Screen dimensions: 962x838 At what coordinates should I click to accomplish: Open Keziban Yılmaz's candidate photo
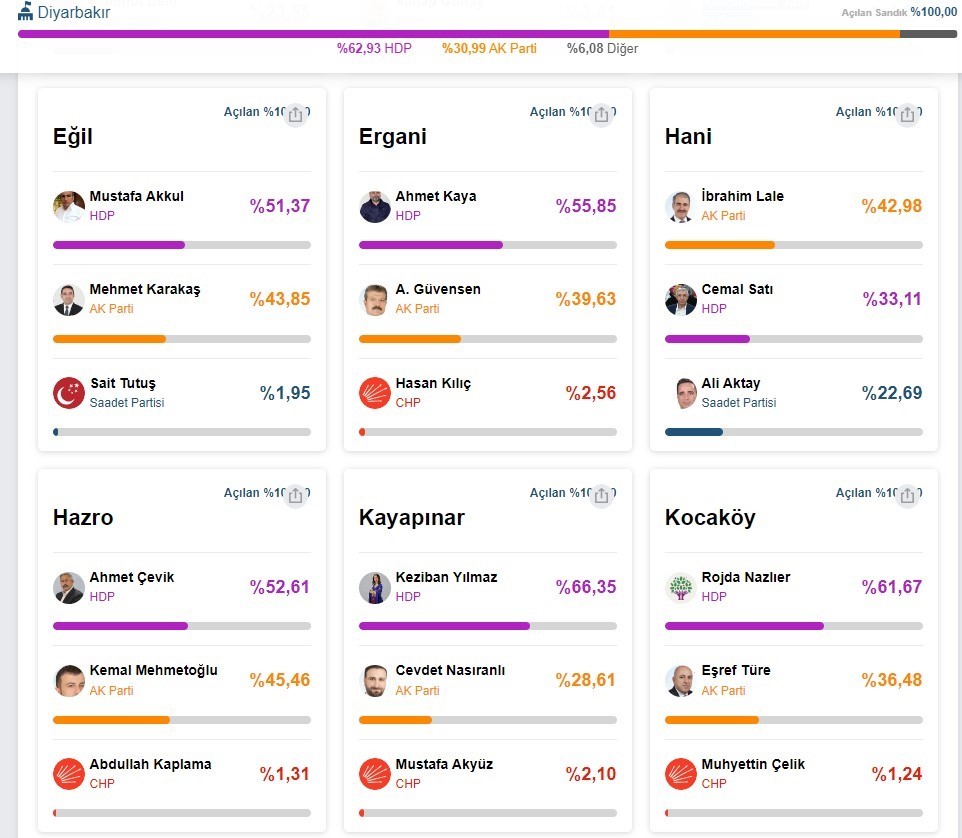coord(375,587)
